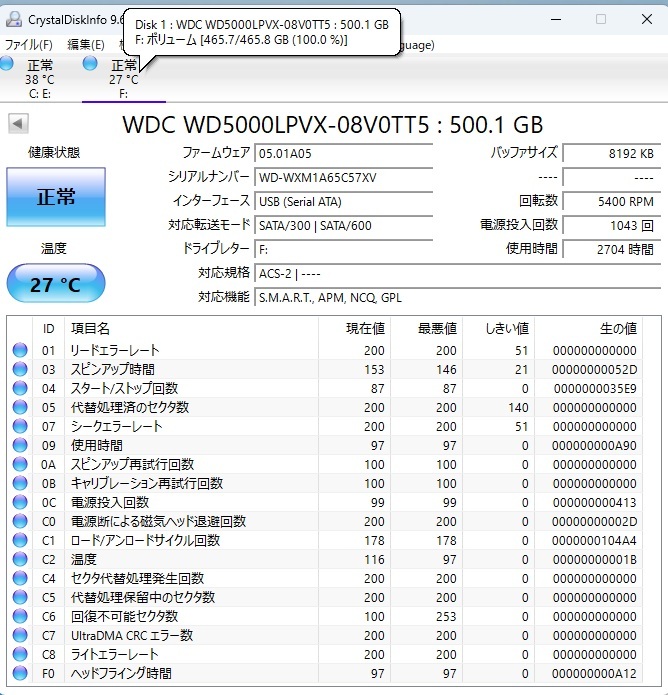Click status orb for F0 ヘッドフライング時間
Viewport: 668px width, 695px height.
click(20, 673)
